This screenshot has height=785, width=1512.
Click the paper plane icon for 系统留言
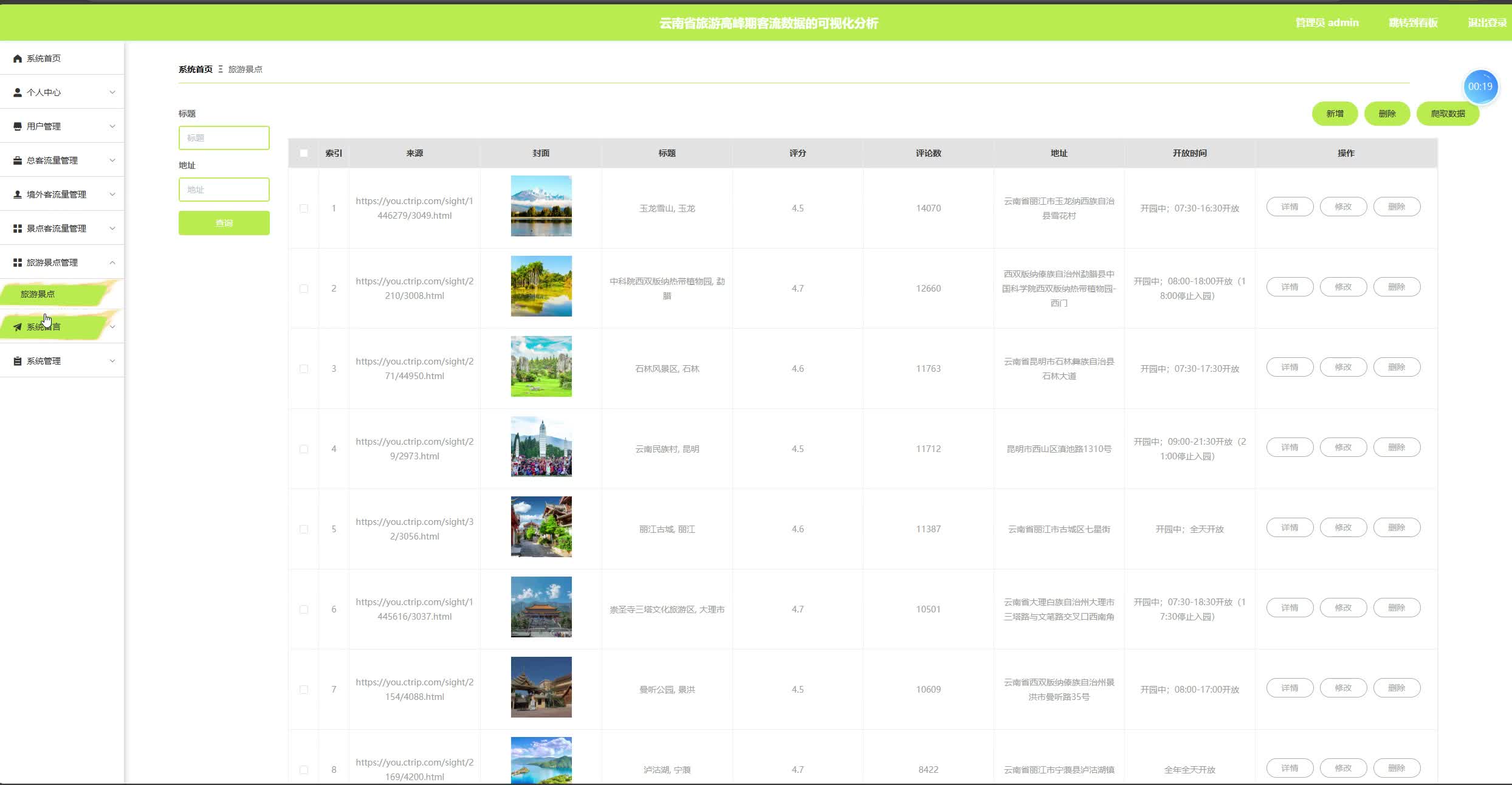(18, 327)
